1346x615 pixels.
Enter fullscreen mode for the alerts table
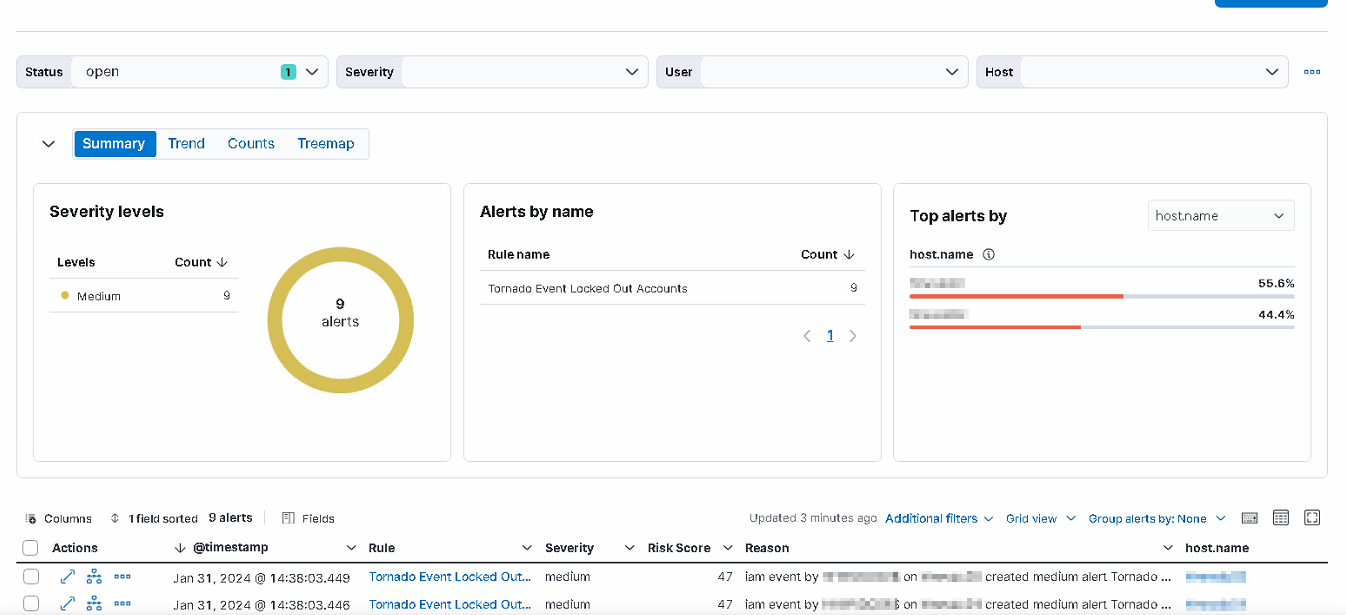click(x=1311, y=517)
